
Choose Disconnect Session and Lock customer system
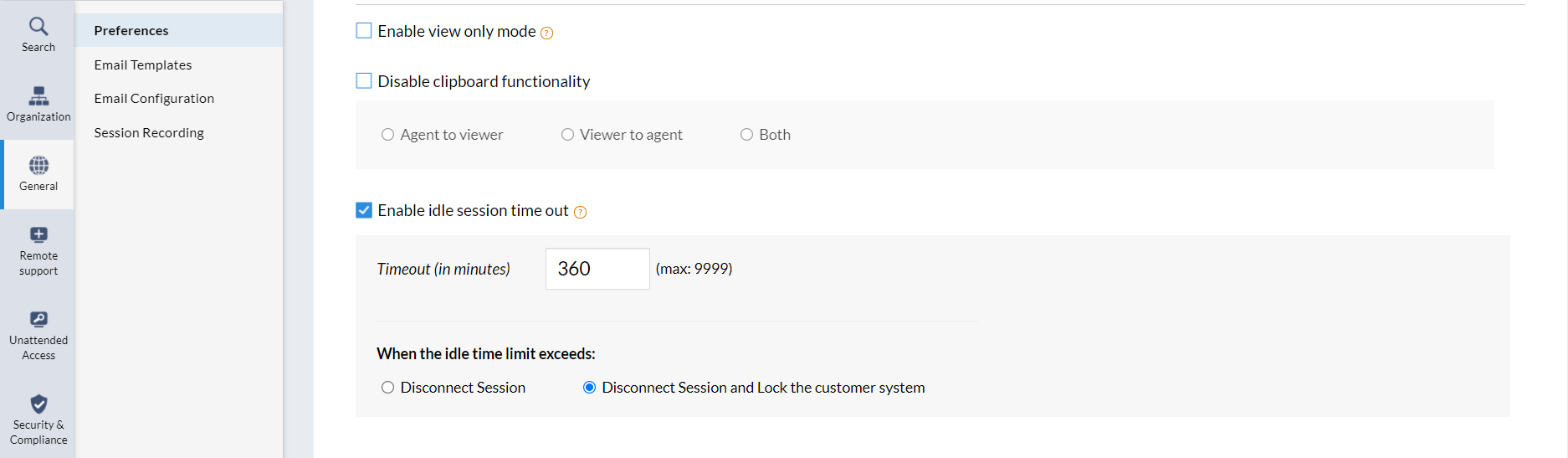(x=590, y=388)
